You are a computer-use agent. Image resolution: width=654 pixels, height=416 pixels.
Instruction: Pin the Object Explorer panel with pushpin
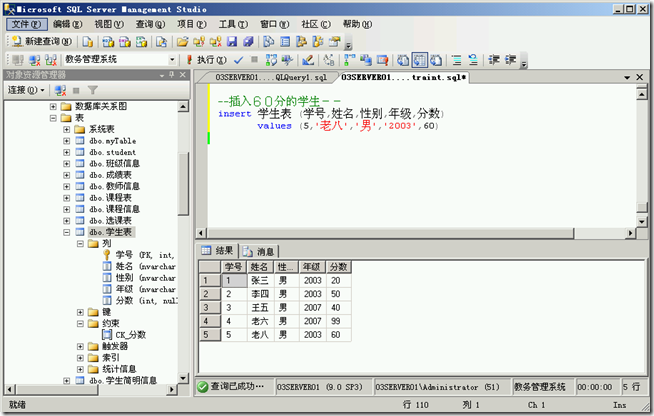171,75
